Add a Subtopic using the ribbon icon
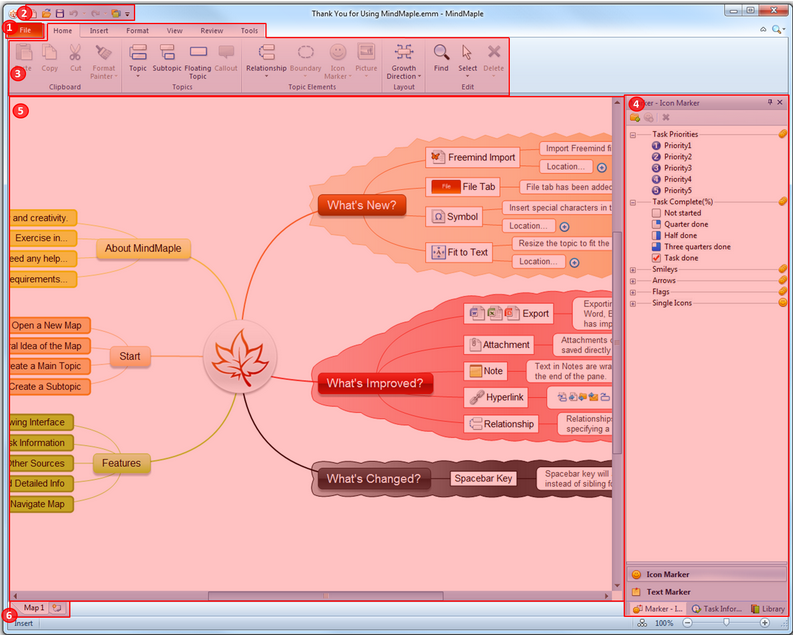The image size is (793, 635). (167, 53)
